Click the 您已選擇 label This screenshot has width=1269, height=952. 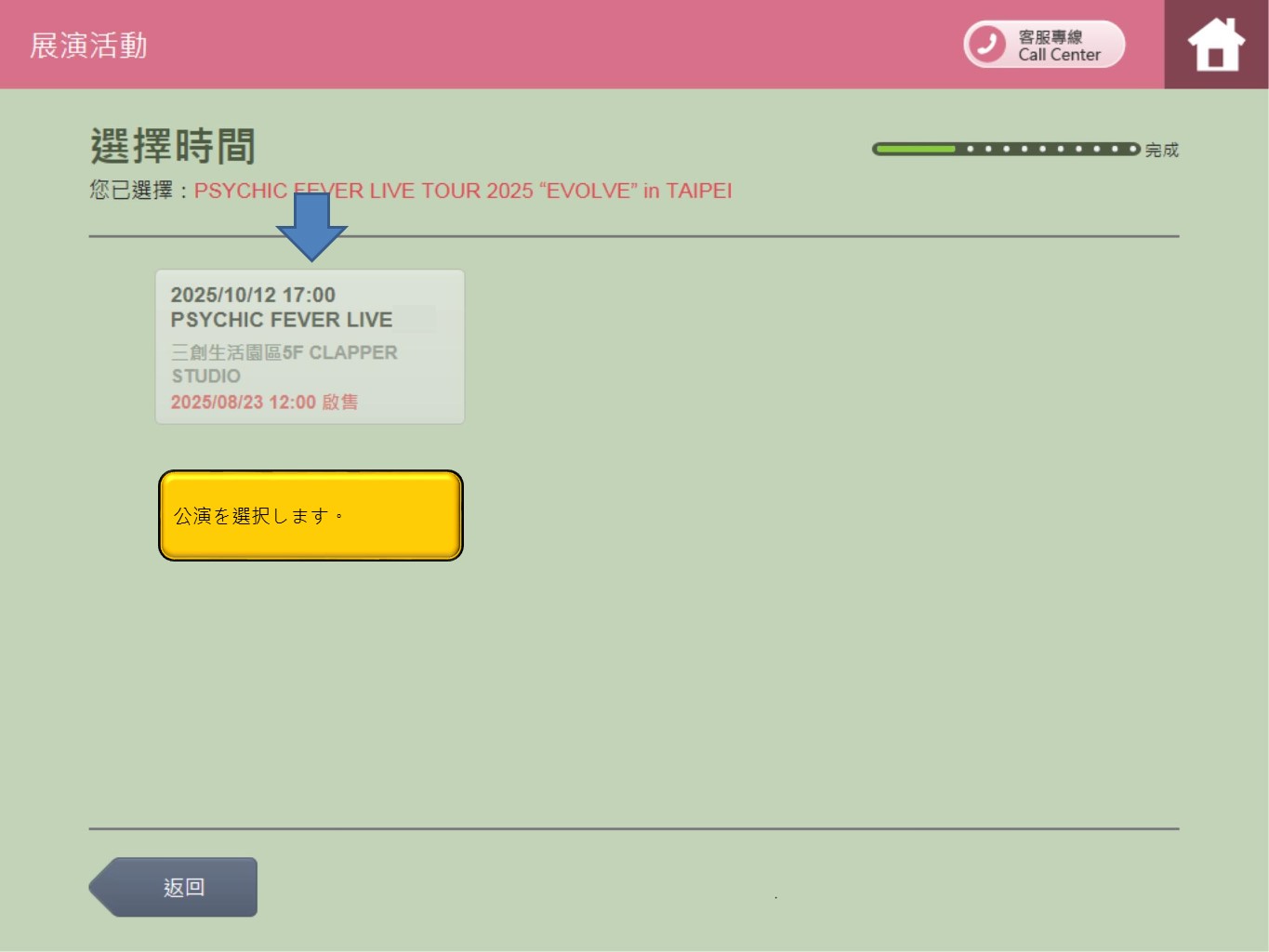tap(131, 191)
